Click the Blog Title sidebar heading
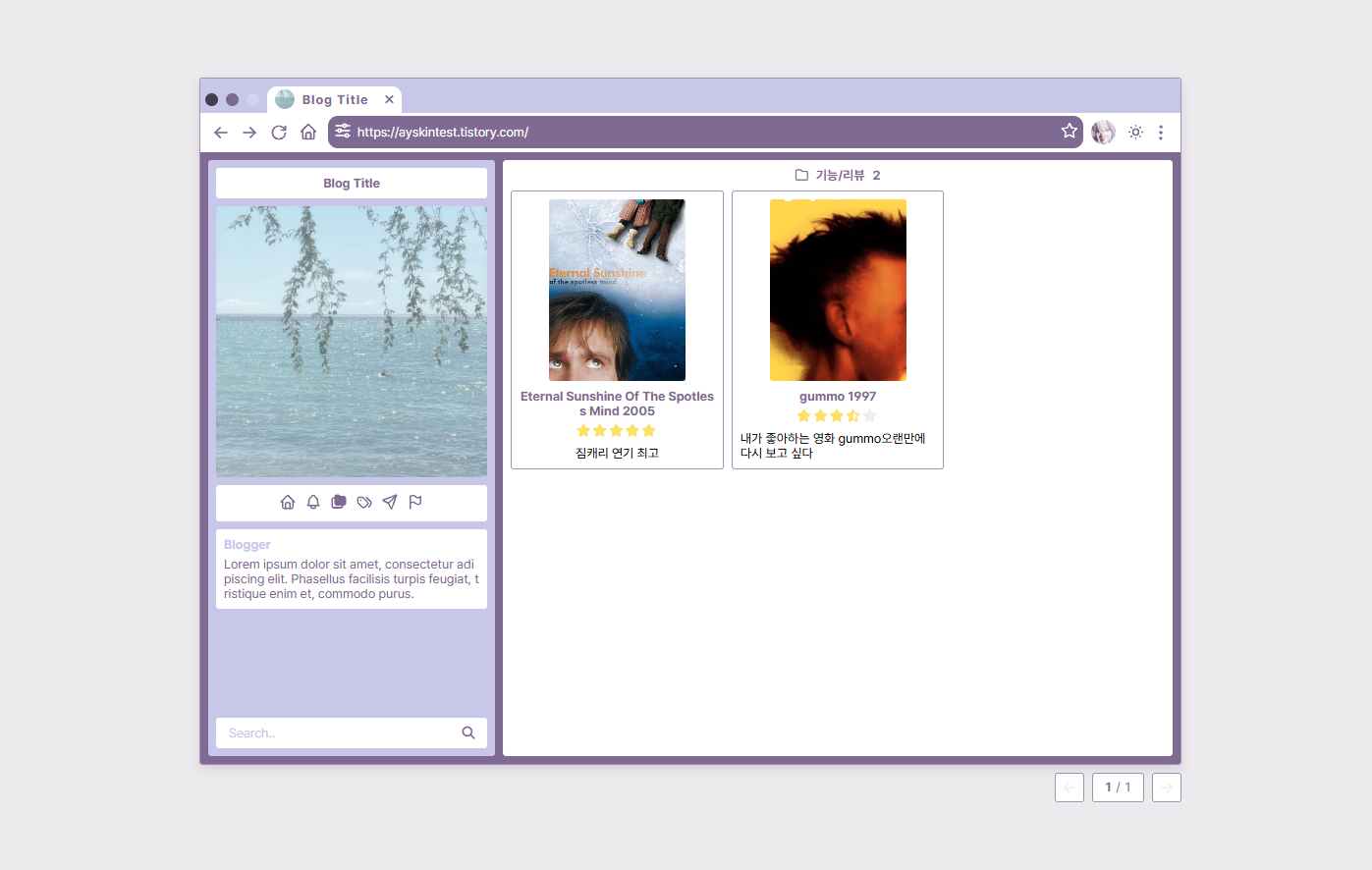The image size is (1372, 870). [x=352, y=184]
